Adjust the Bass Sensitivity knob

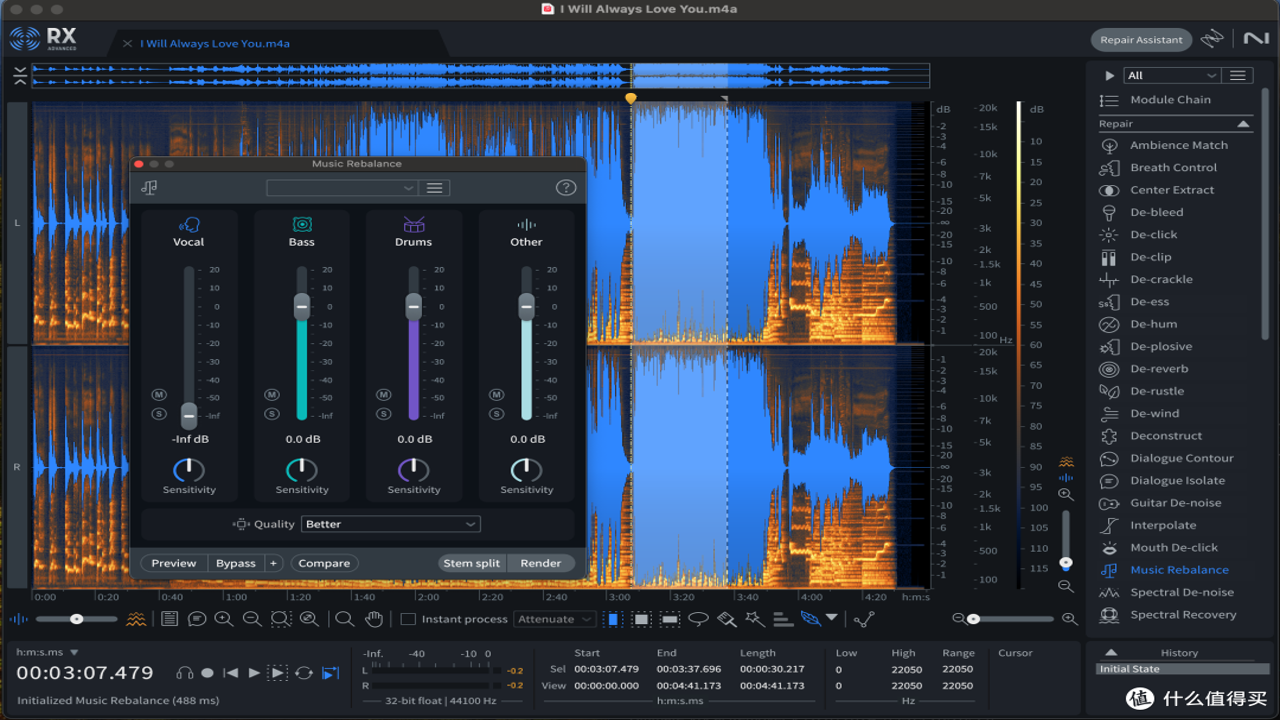(301, 470)
